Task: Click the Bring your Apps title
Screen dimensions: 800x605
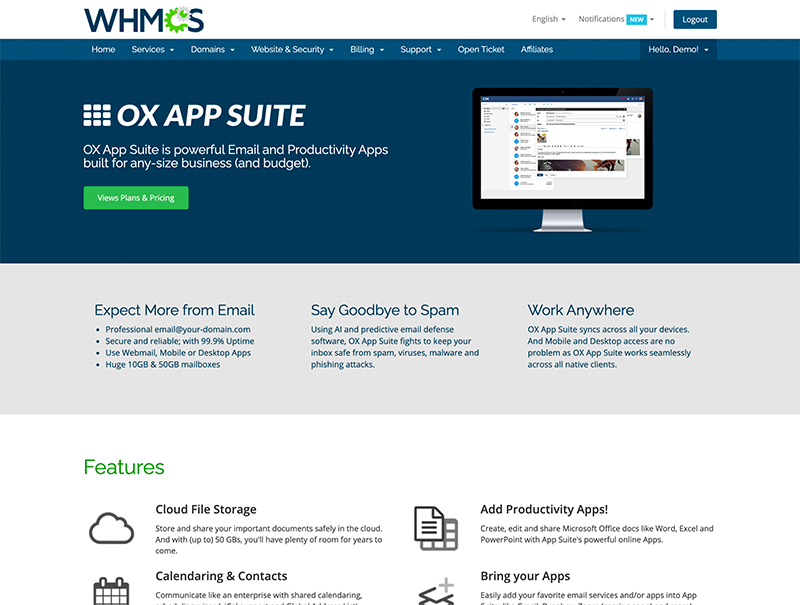Action: [525, 576]
